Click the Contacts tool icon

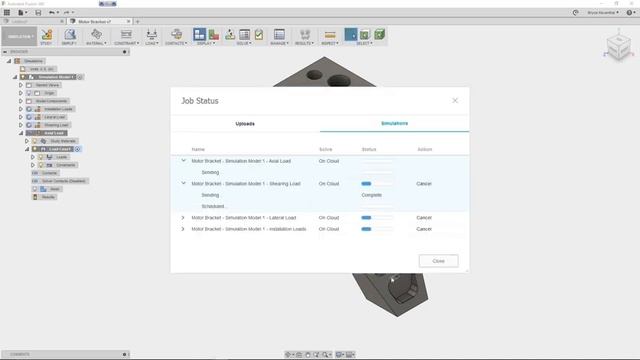176,34
